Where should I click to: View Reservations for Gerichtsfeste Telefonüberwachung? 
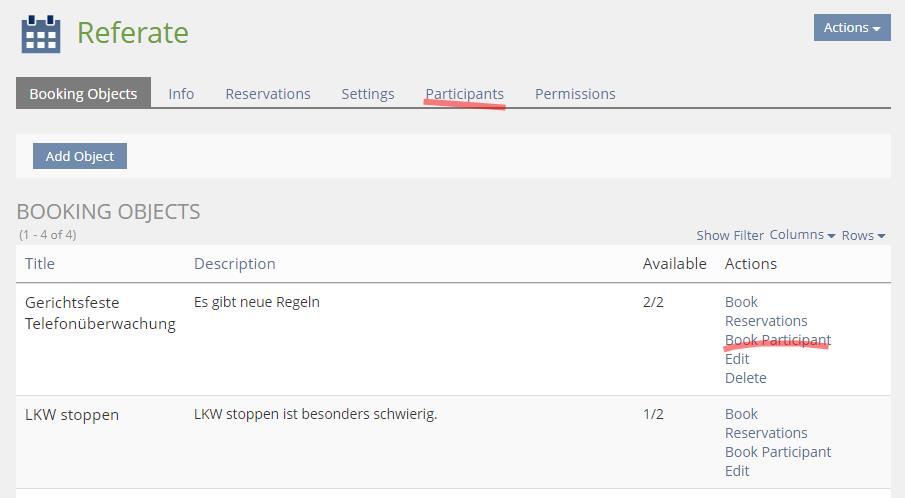[766, 321]
